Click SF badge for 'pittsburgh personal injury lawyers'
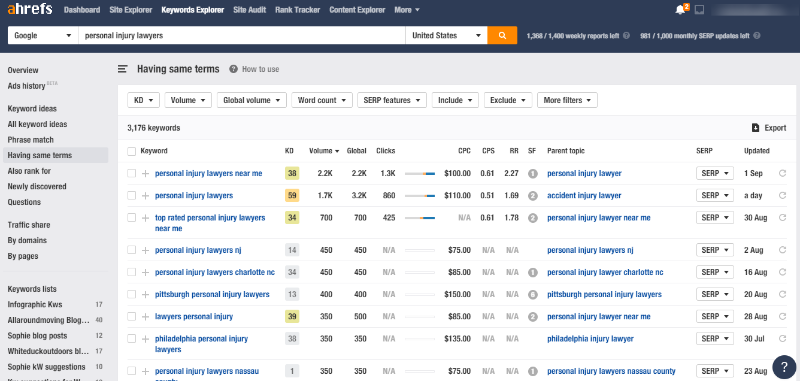The width and height of the screenshot is (800, 381). click(x=533, y=294)
